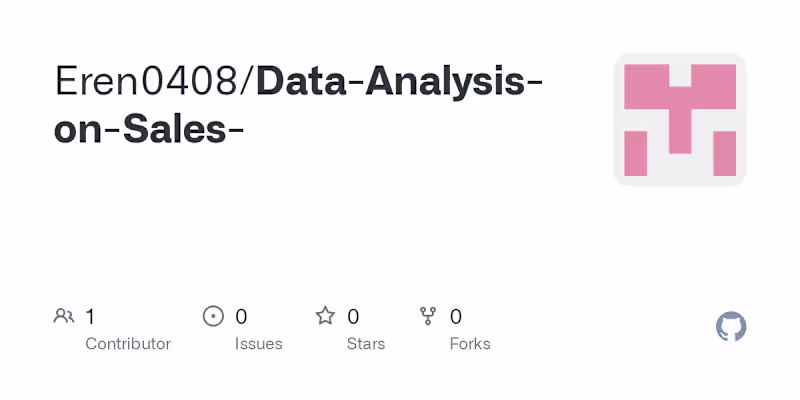Viewport: 800px width, 400px height.
Task: Click the "0" count beside the fork icon
Action: 456,317
